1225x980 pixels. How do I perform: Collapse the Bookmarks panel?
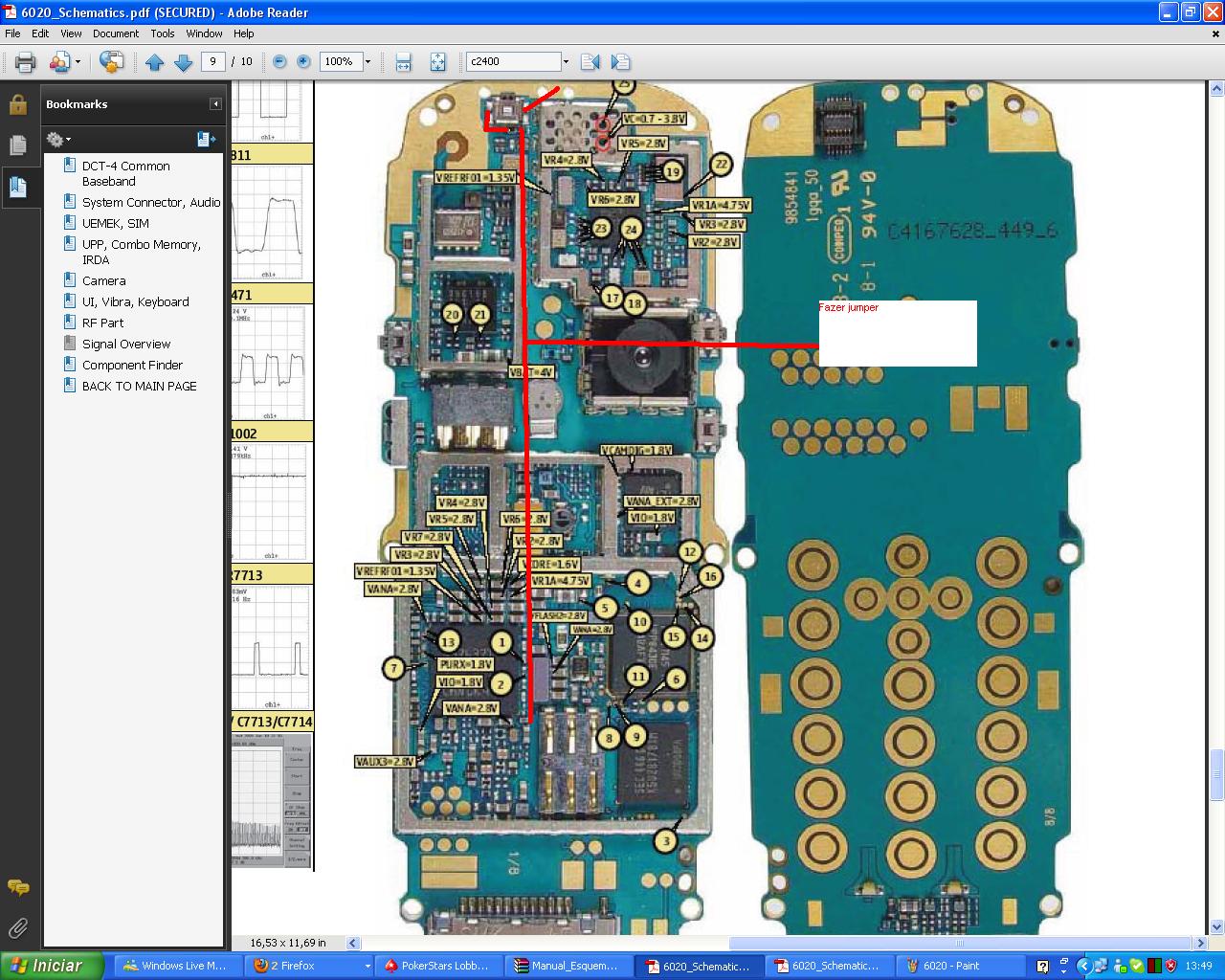click(x=215, y=104)
